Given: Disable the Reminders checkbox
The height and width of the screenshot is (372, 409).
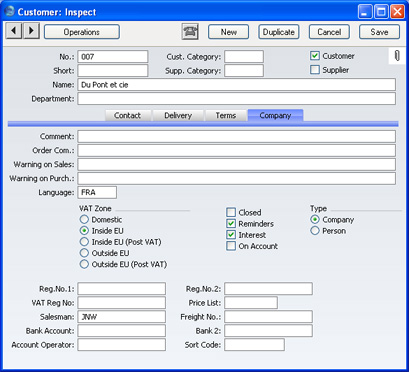Looking at the screenshot, I should click(x=231, y=224).
